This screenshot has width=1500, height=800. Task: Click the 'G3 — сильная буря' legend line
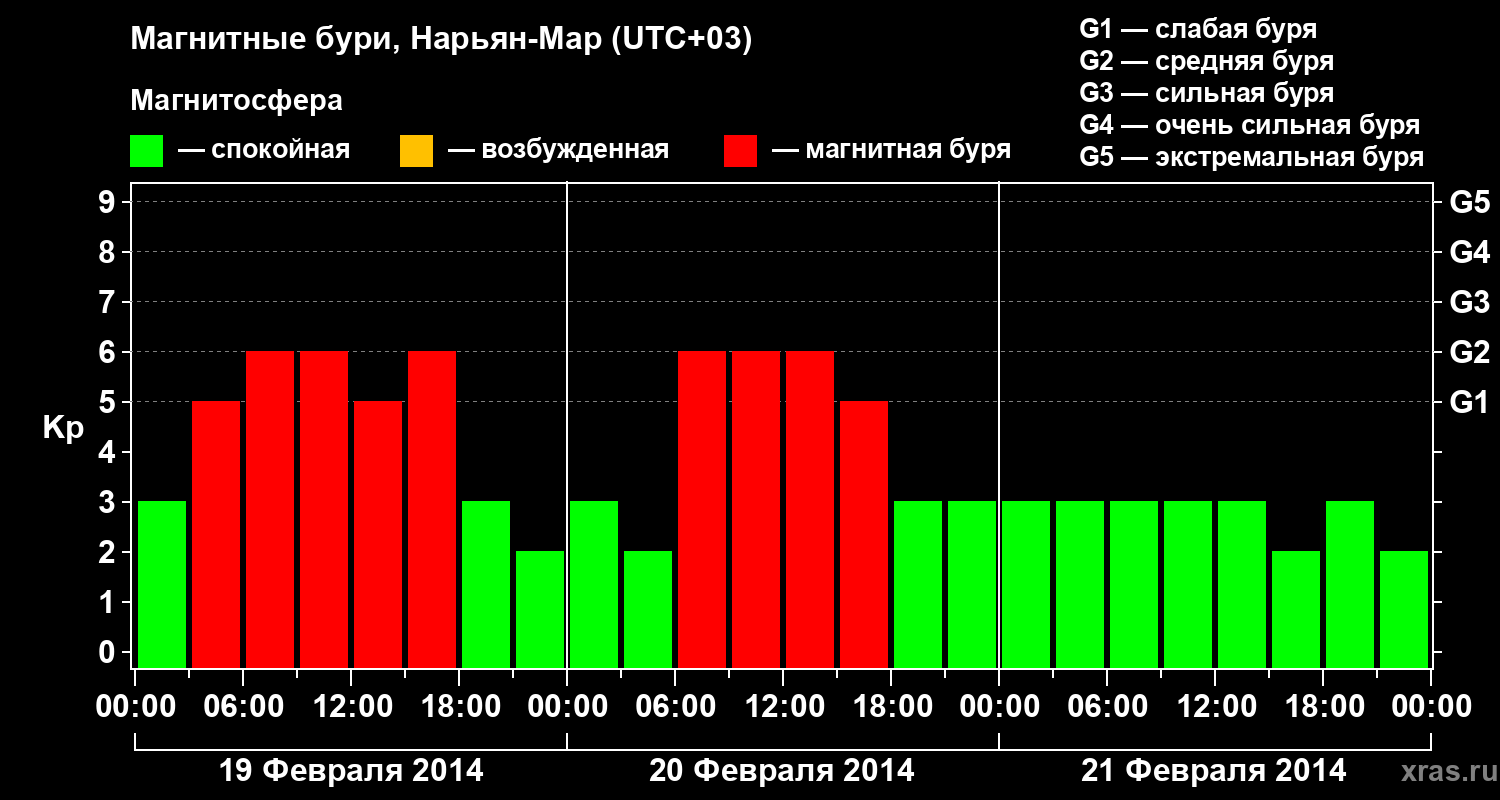point(1207,93)
